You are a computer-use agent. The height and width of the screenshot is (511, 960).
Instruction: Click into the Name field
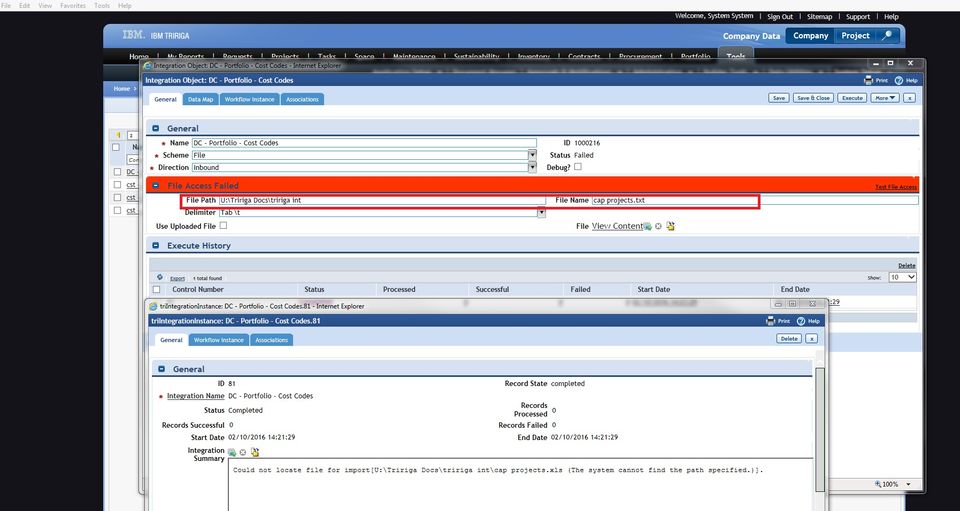[364, 143]
